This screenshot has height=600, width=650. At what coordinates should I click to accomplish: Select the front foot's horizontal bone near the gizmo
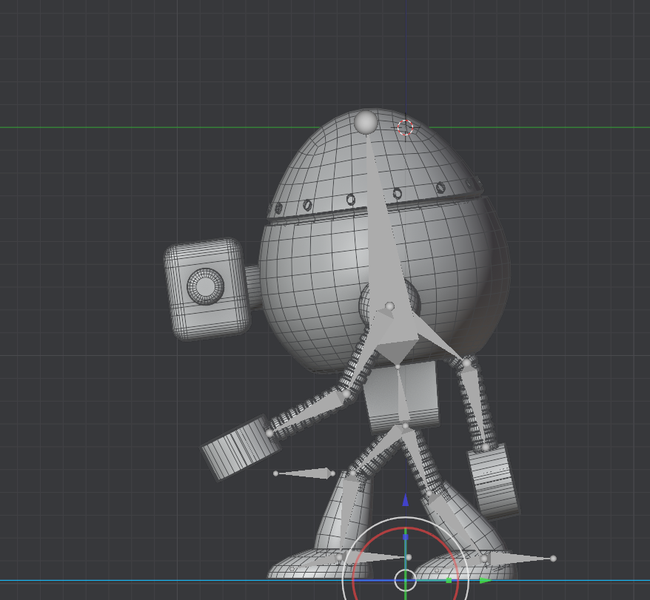tap(374, 558)
